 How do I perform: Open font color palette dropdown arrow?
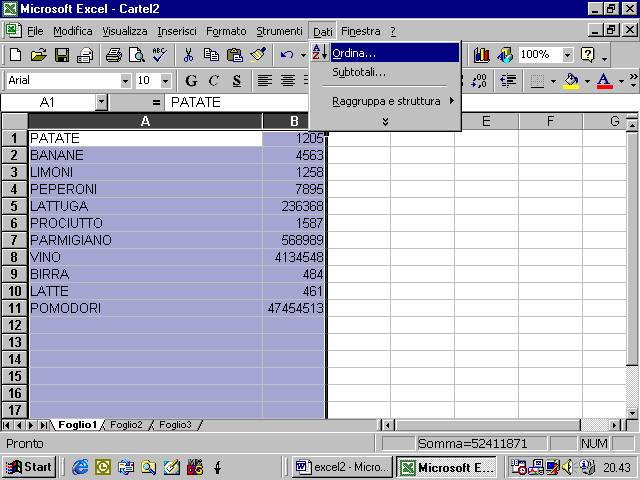pyautogui.click(x=621, y=81)
